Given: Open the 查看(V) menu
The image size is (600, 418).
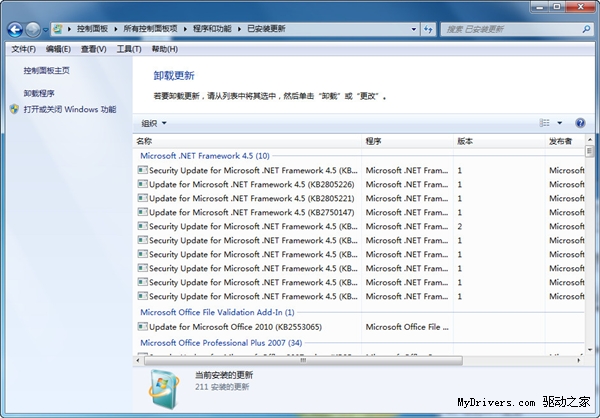Looking at the screenshot, I should (x=93, y=49).
